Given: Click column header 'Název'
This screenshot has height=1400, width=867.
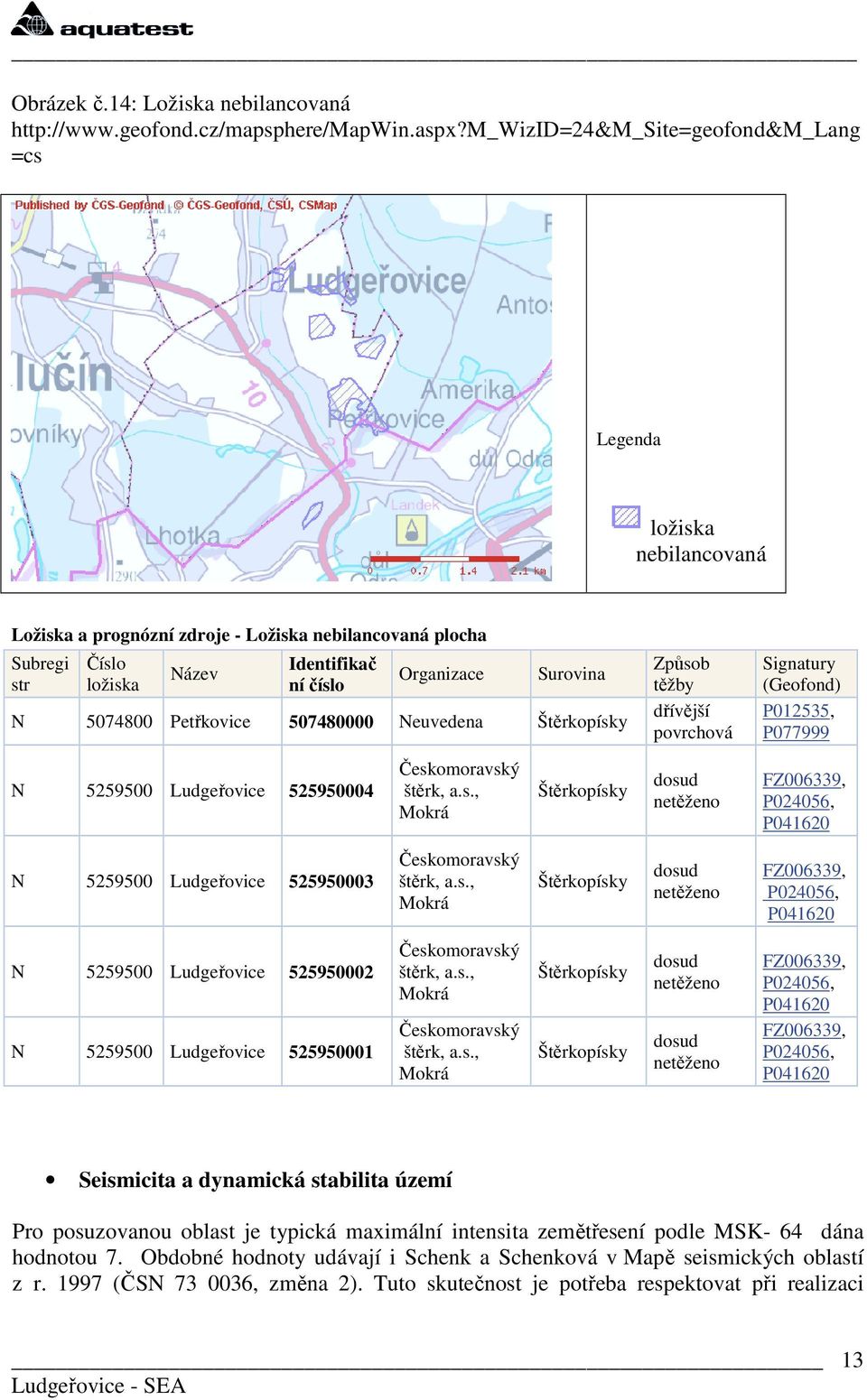Looking at the screenshot, I should click(x=194, y=674).
